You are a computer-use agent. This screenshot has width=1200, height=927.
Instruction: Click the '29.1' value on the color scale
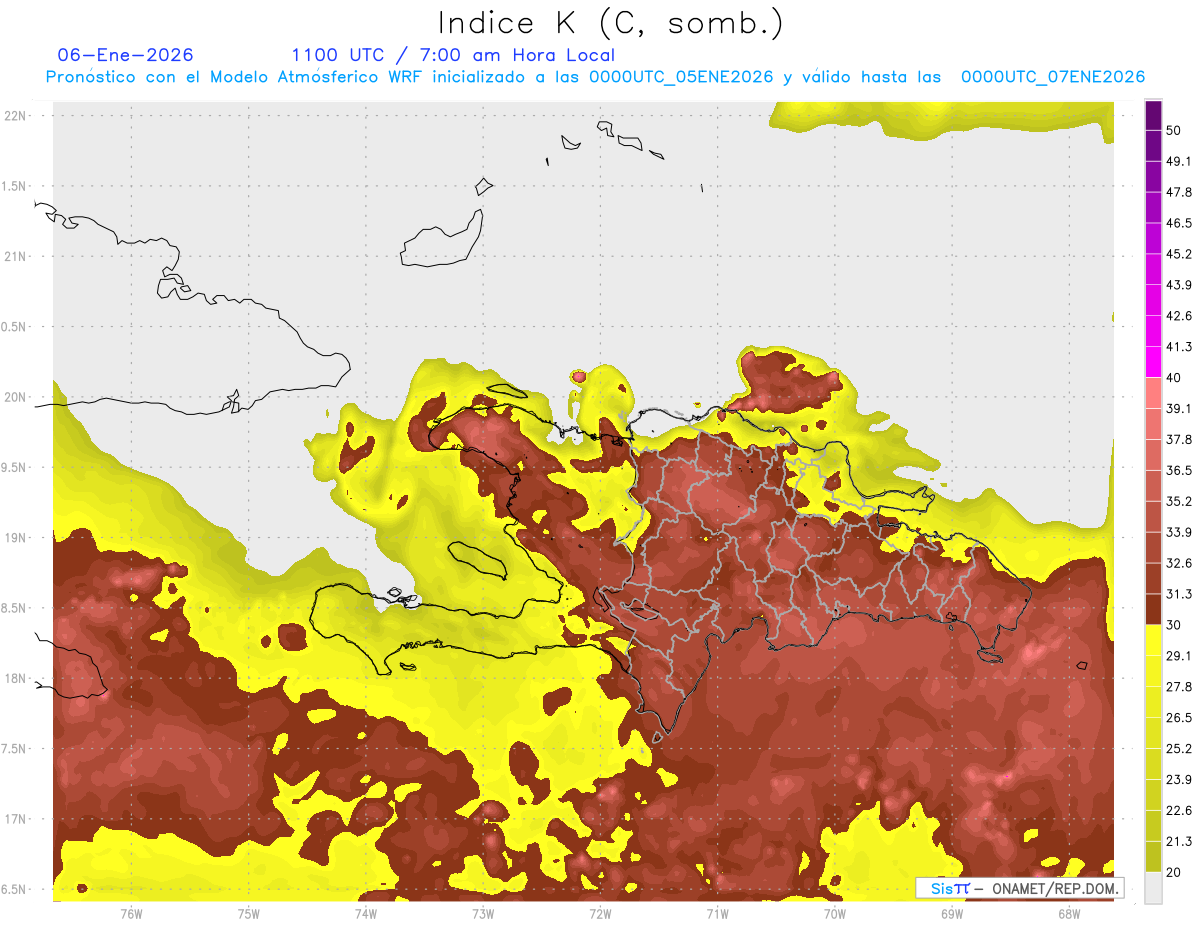(1179, 656)
